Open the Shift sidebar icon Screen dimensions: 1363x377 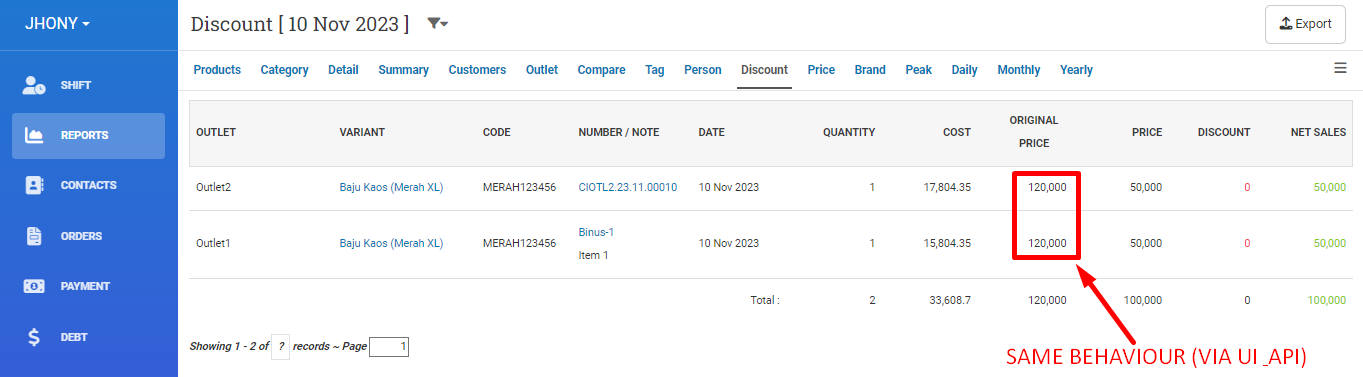tap(34, 85)
